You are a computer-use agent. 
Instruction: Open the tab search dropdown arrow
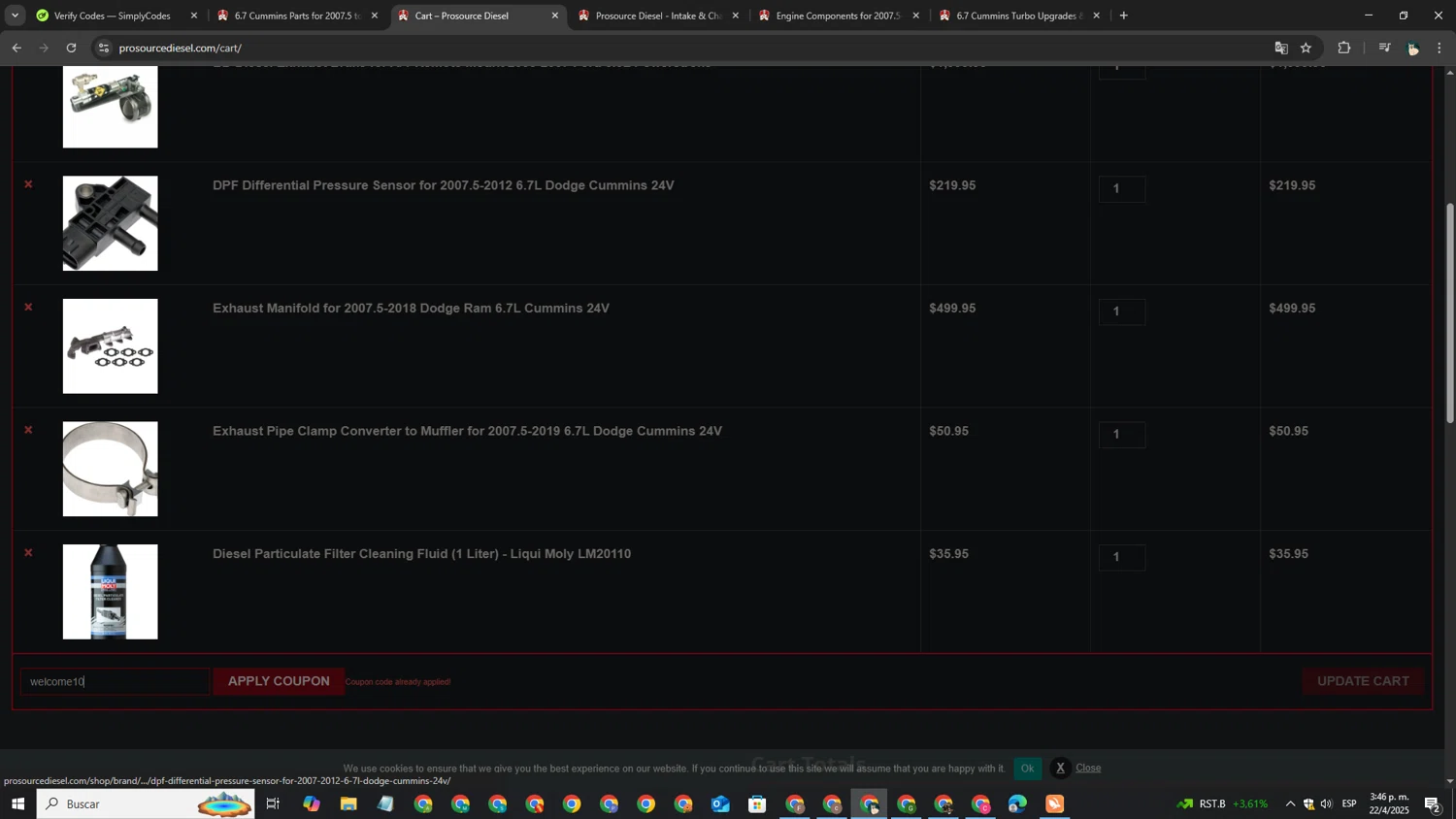click(15, 16)
